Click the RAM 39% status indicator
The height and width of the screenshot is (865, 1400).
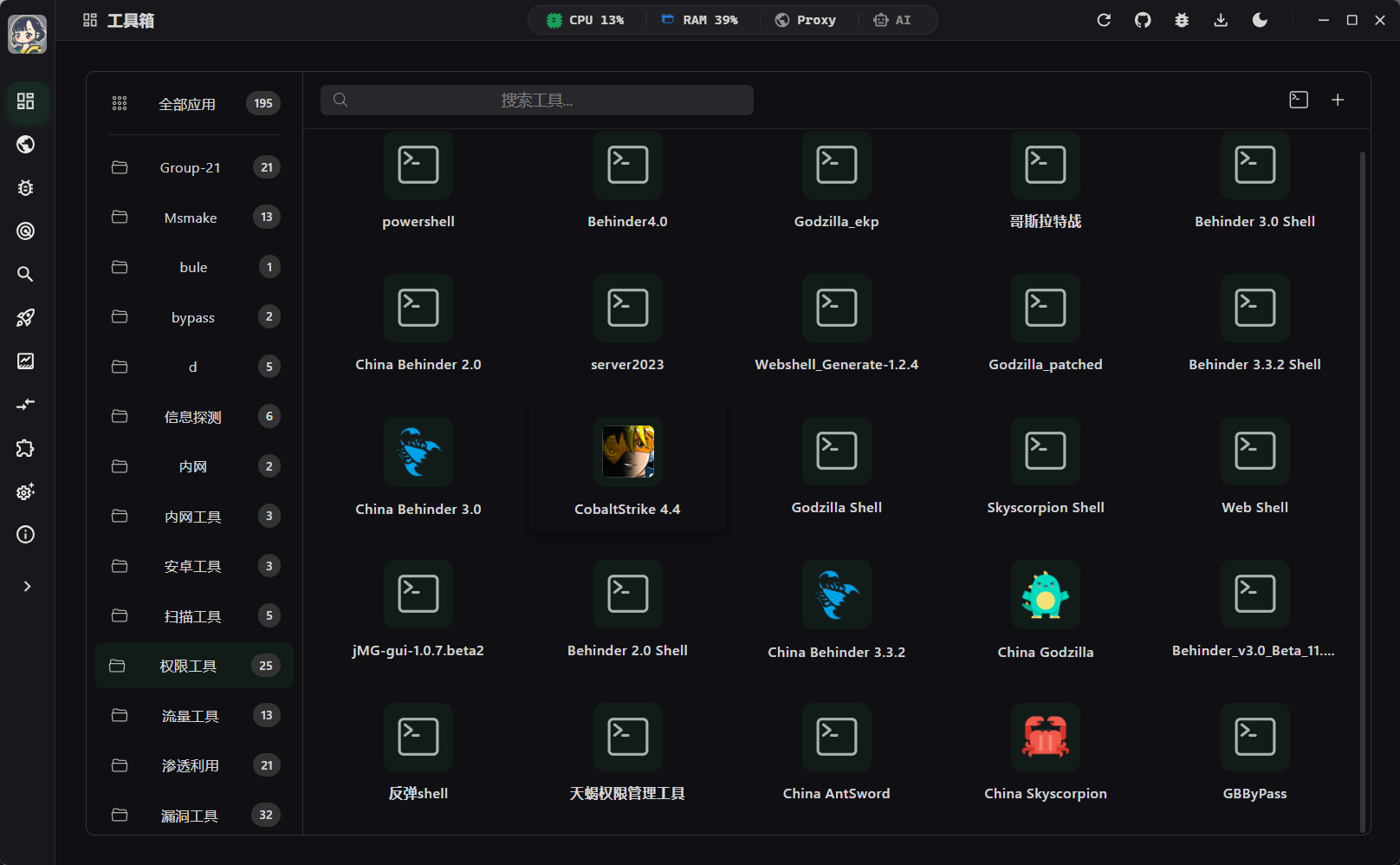(x=699, y=20)
